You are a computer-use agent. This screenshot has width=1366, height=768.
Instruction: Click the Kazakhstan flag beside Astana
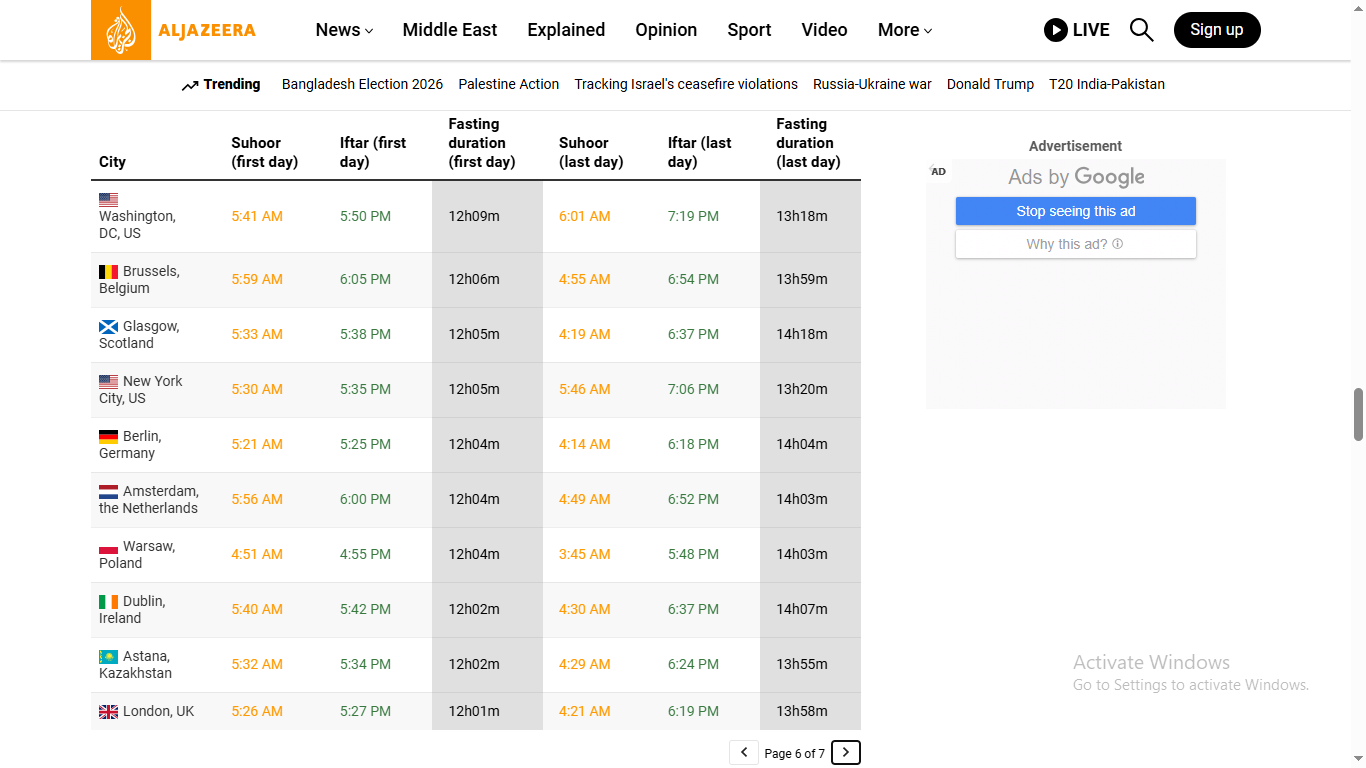pyautogui.click(x=108, y=657)
